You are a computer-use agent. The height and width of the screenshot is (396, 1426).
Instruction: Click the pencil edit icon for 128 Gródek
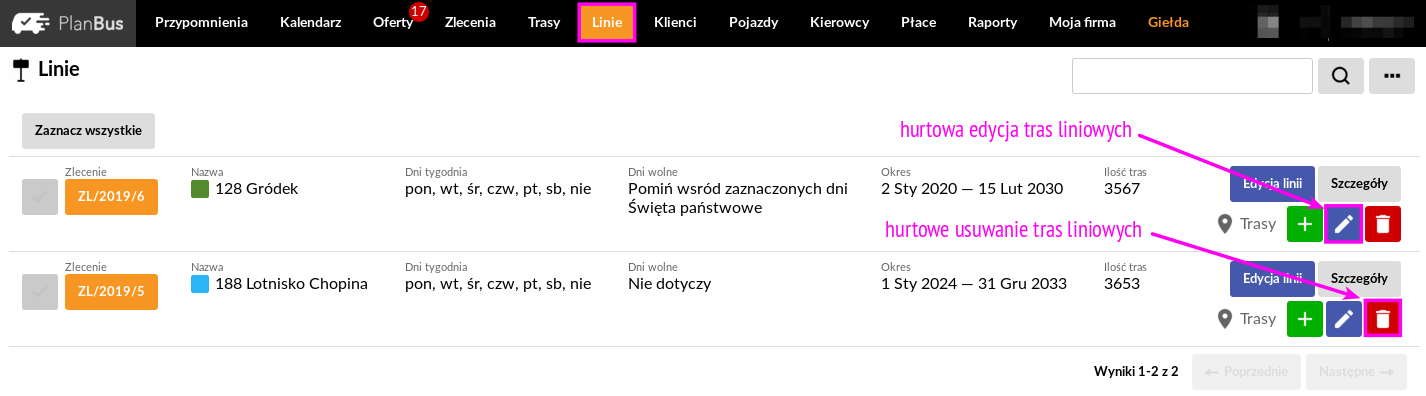(x=1343, y=224)
